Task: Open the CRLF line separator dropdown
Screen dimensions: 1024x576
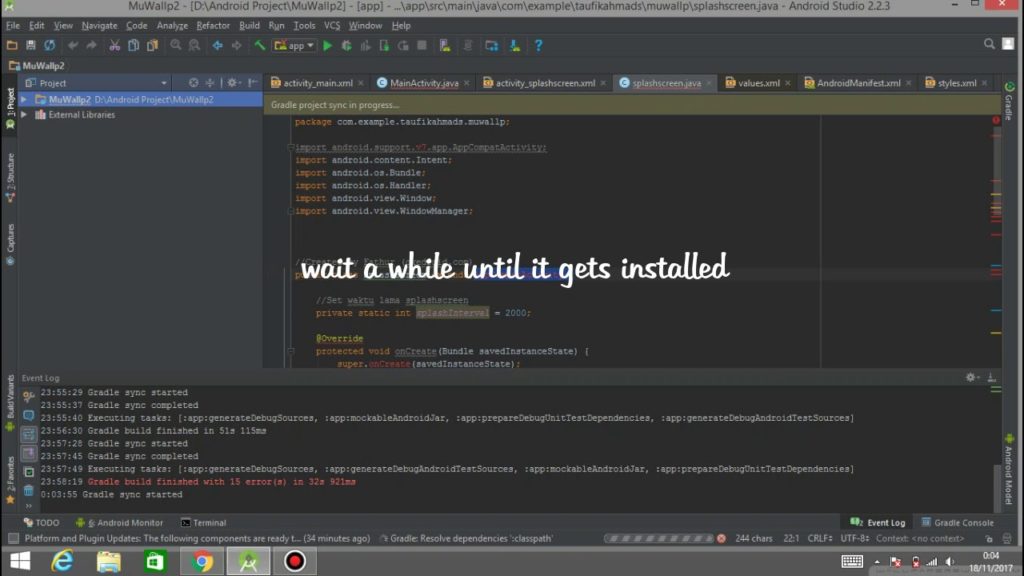Action: pyautogui.click(x=820, y=539)
